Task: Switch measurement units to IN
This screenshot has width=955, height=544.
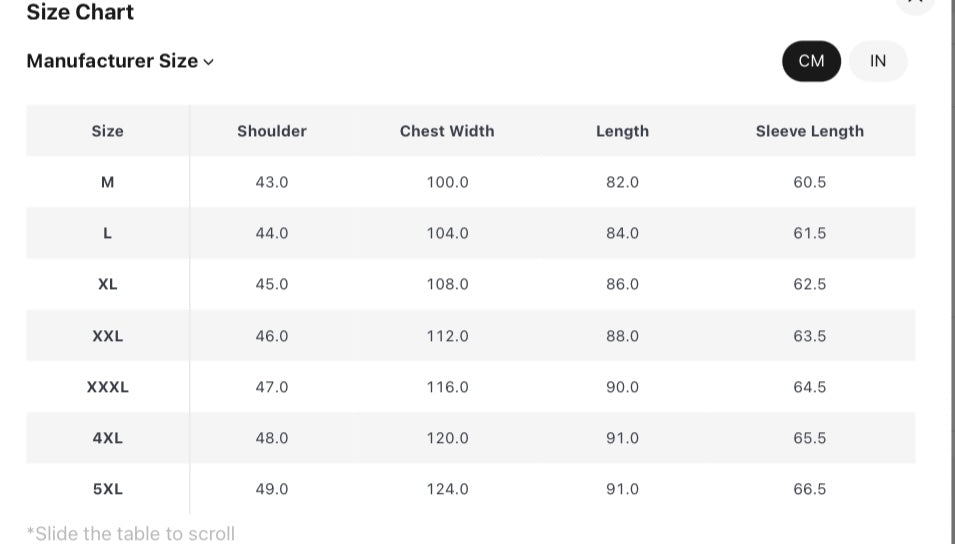Action: tap(878, 61)
